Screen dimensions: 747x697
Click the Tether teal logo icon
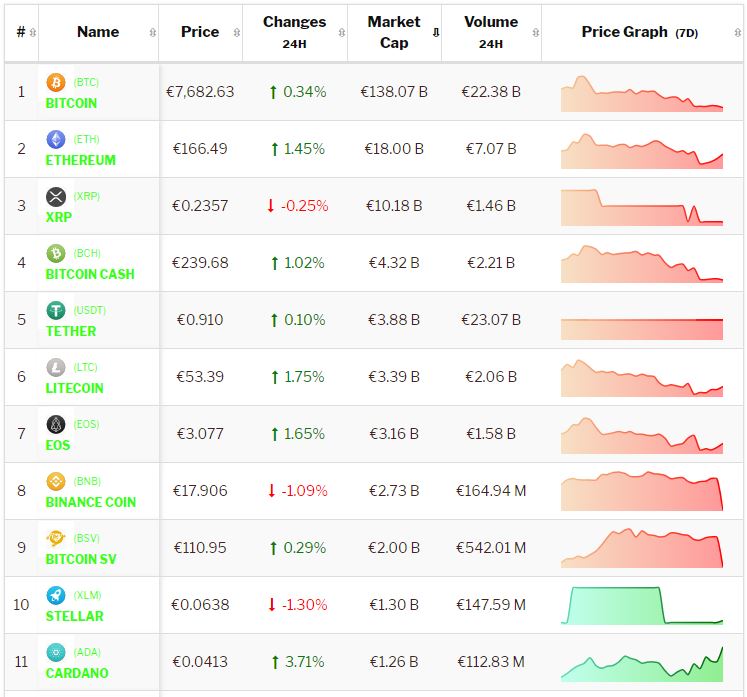(56, 311)
